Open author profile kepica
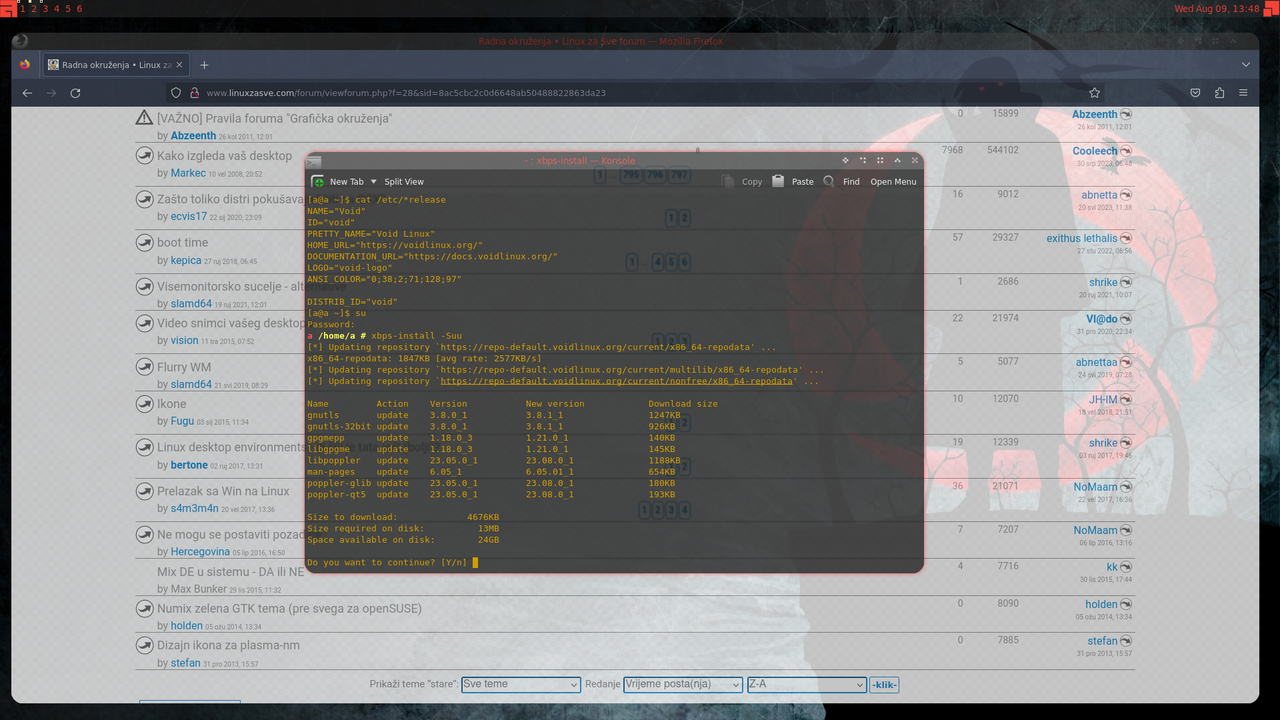This screenshot has height=720, width=1280. 186,260
